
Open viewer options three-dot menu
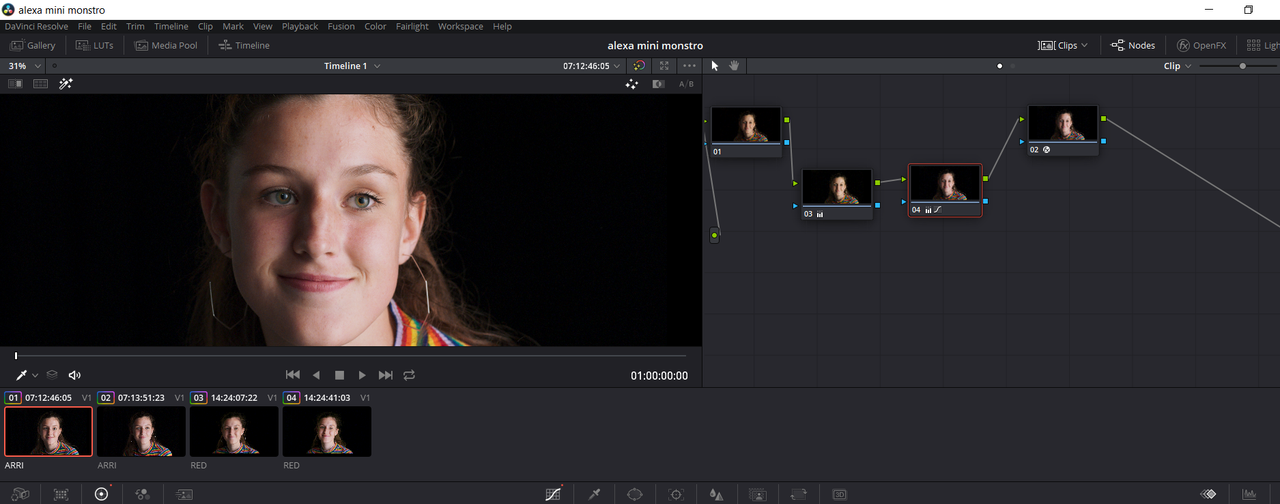click(689, 66)
